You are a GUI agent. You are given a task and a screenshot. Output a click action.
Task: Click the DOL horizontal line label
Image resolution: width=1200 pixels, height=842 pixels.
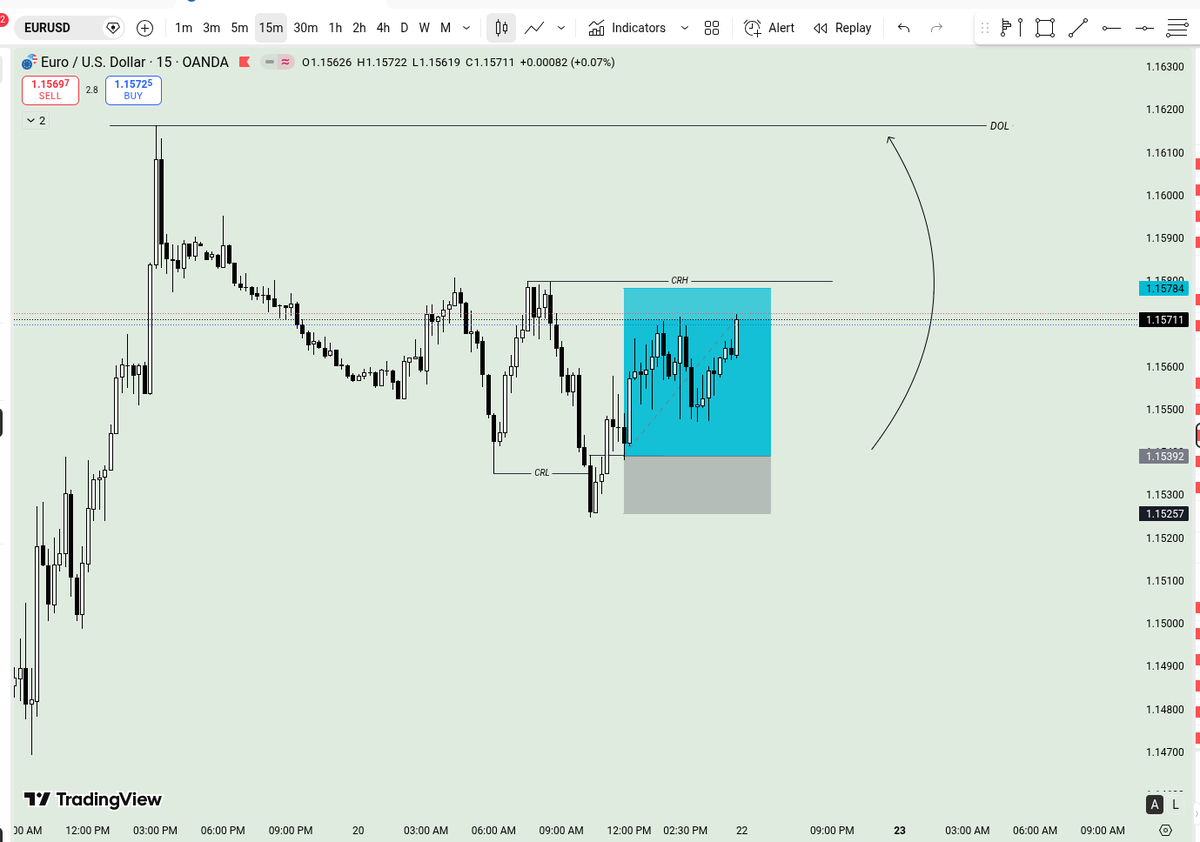coord(999,126)
